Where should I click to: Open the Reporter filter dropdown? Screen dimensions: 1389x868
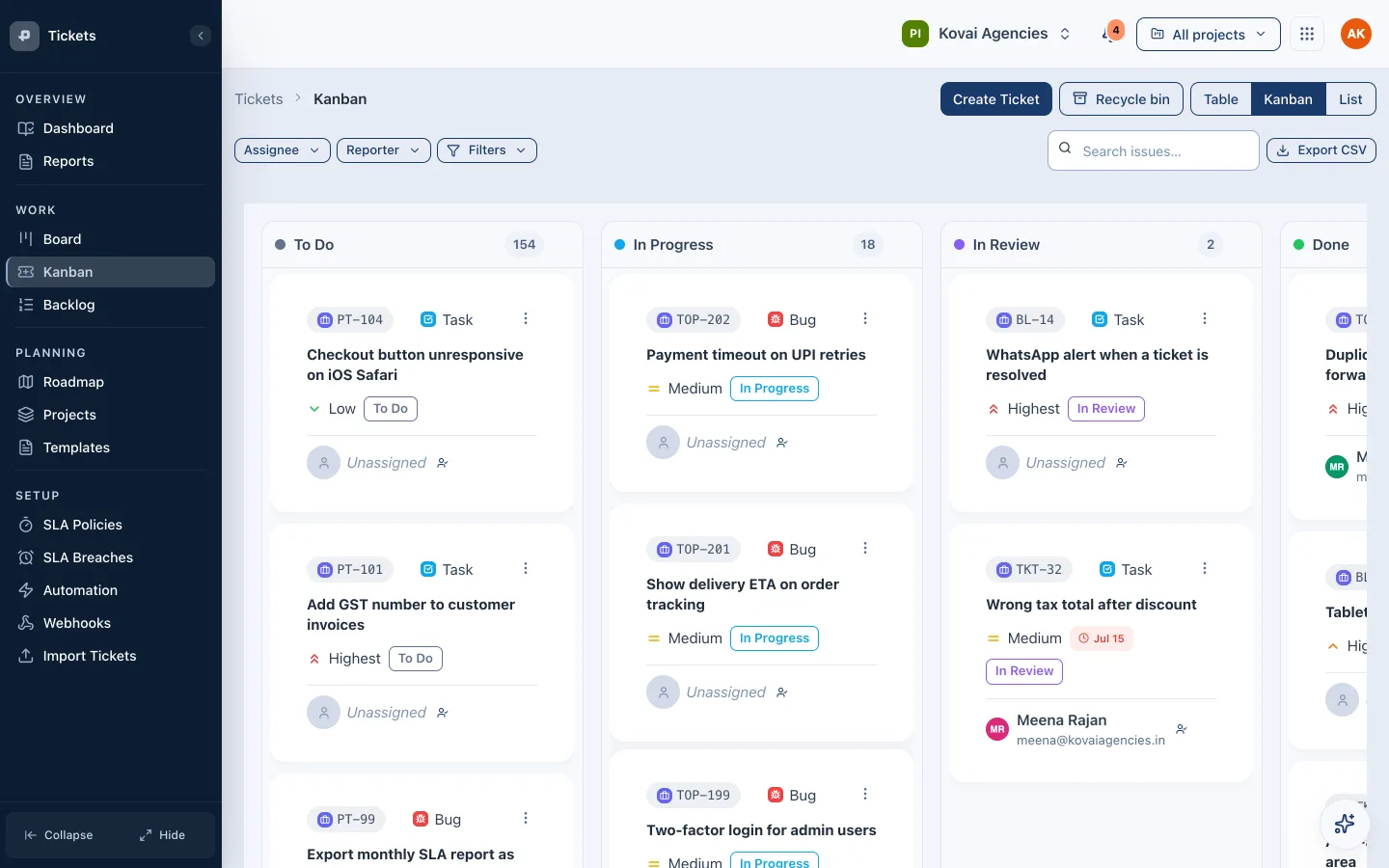(x=384, y=150)
